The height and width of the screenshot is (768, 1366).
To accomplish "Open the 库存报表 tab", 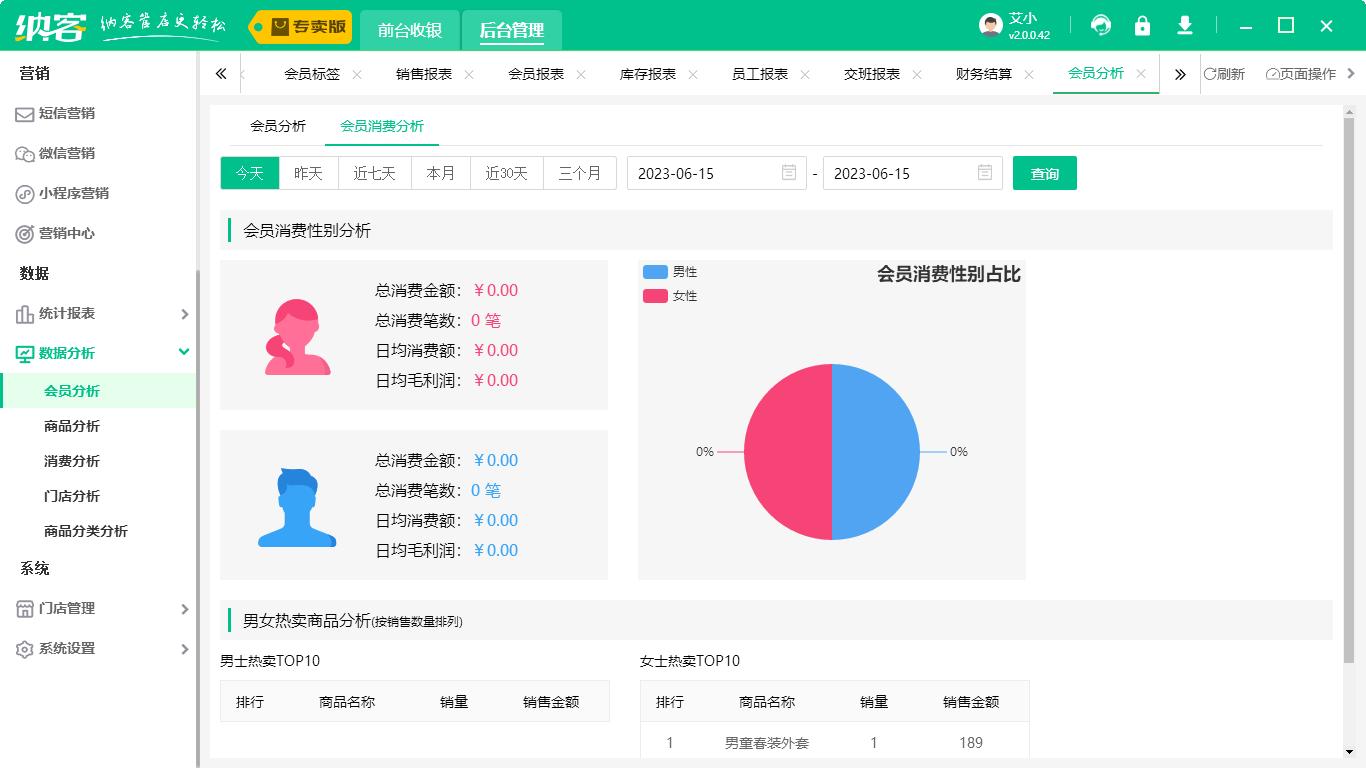I will (650, 72).
